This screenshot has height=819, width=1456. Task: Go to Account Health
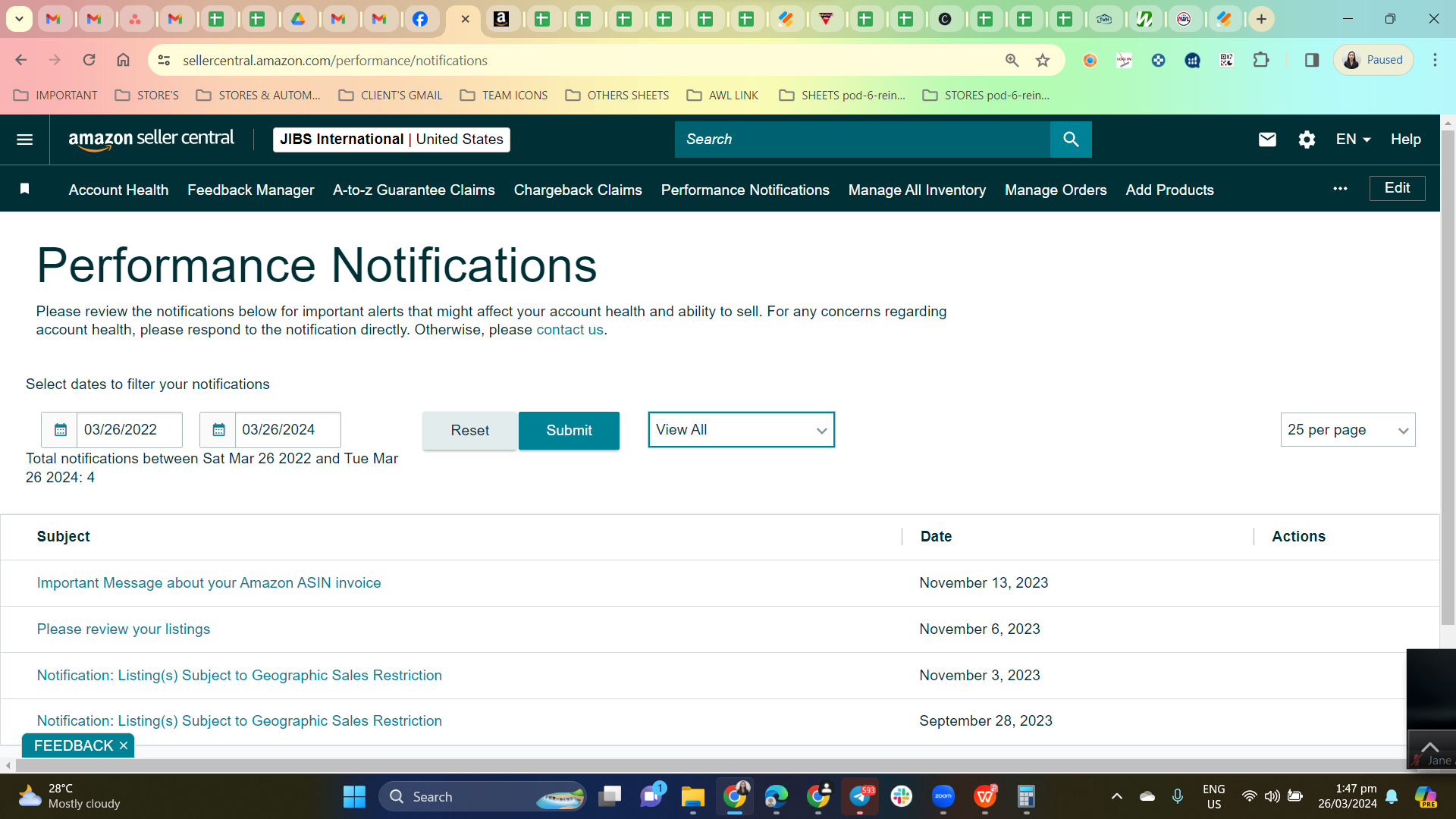pyautogui.click(x=118, y=190)
